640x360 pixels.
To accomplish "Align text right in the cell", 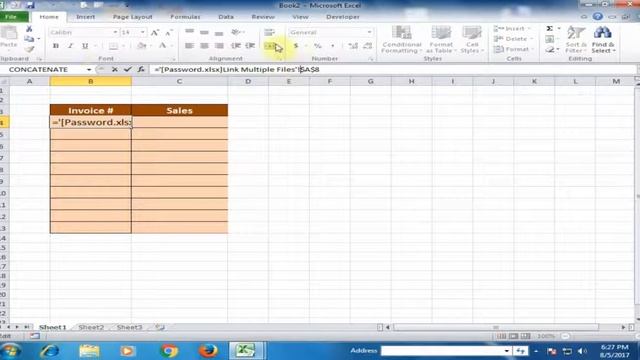I will [219, 46].
